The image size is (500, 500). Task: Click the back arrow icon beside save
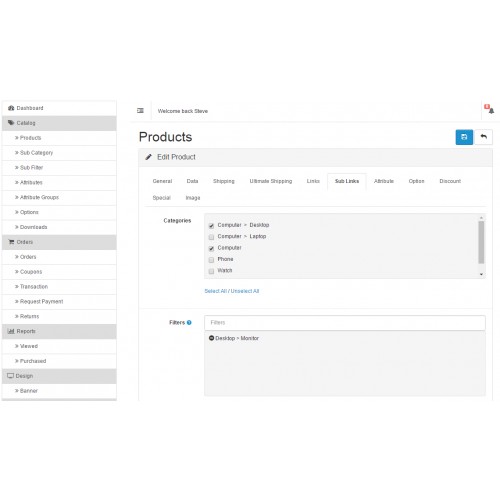coord(484,137)
